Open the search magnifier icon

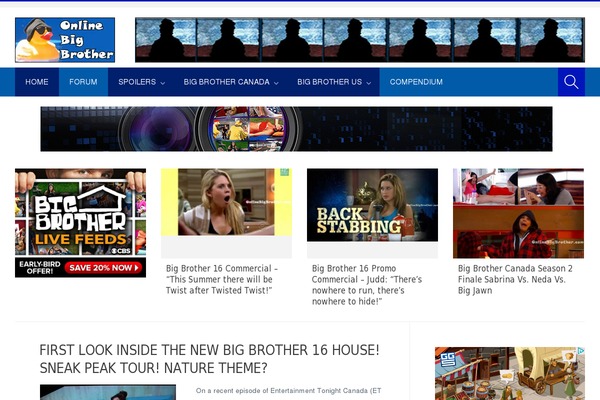[571, 82]
